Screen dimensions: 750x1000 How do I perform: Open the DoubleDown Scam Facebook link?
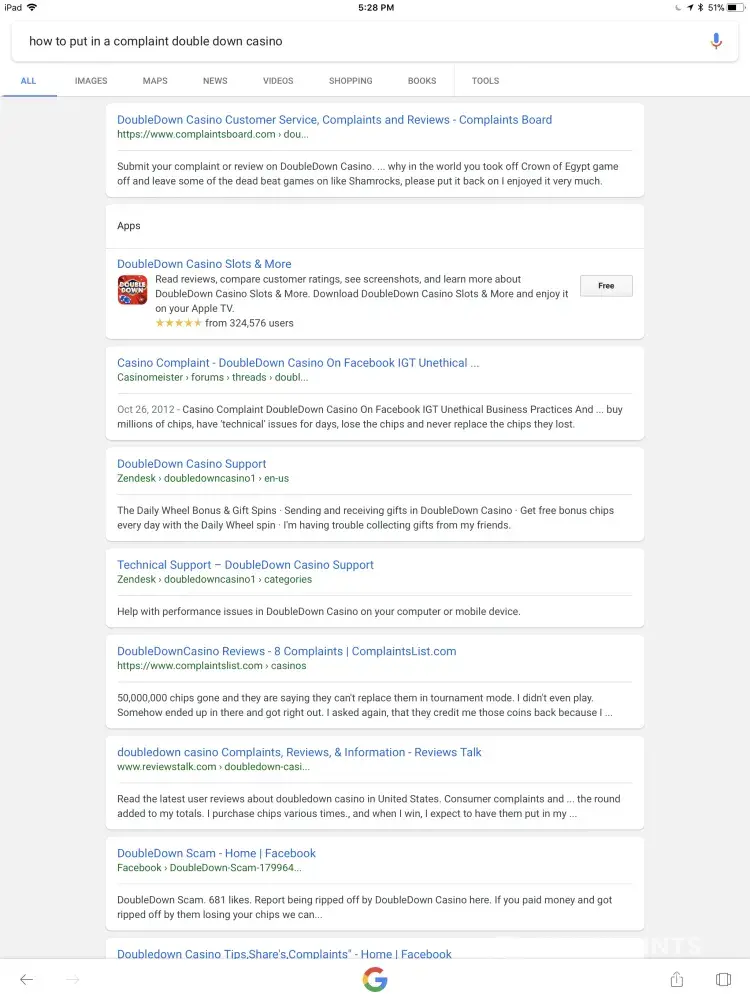point(216,853)
